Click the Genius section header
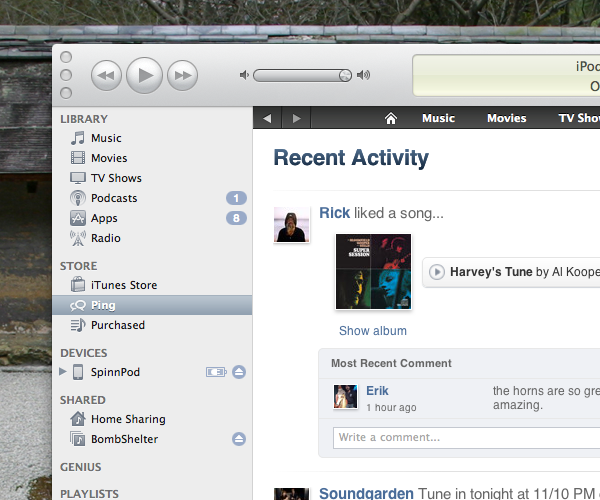 (x=81, y=467)
